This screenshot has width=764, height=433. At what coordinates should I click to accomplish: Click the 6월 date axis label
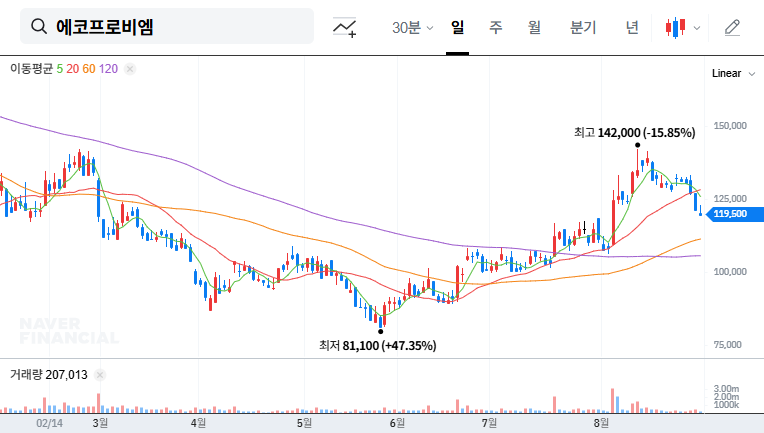pos(397,423)
